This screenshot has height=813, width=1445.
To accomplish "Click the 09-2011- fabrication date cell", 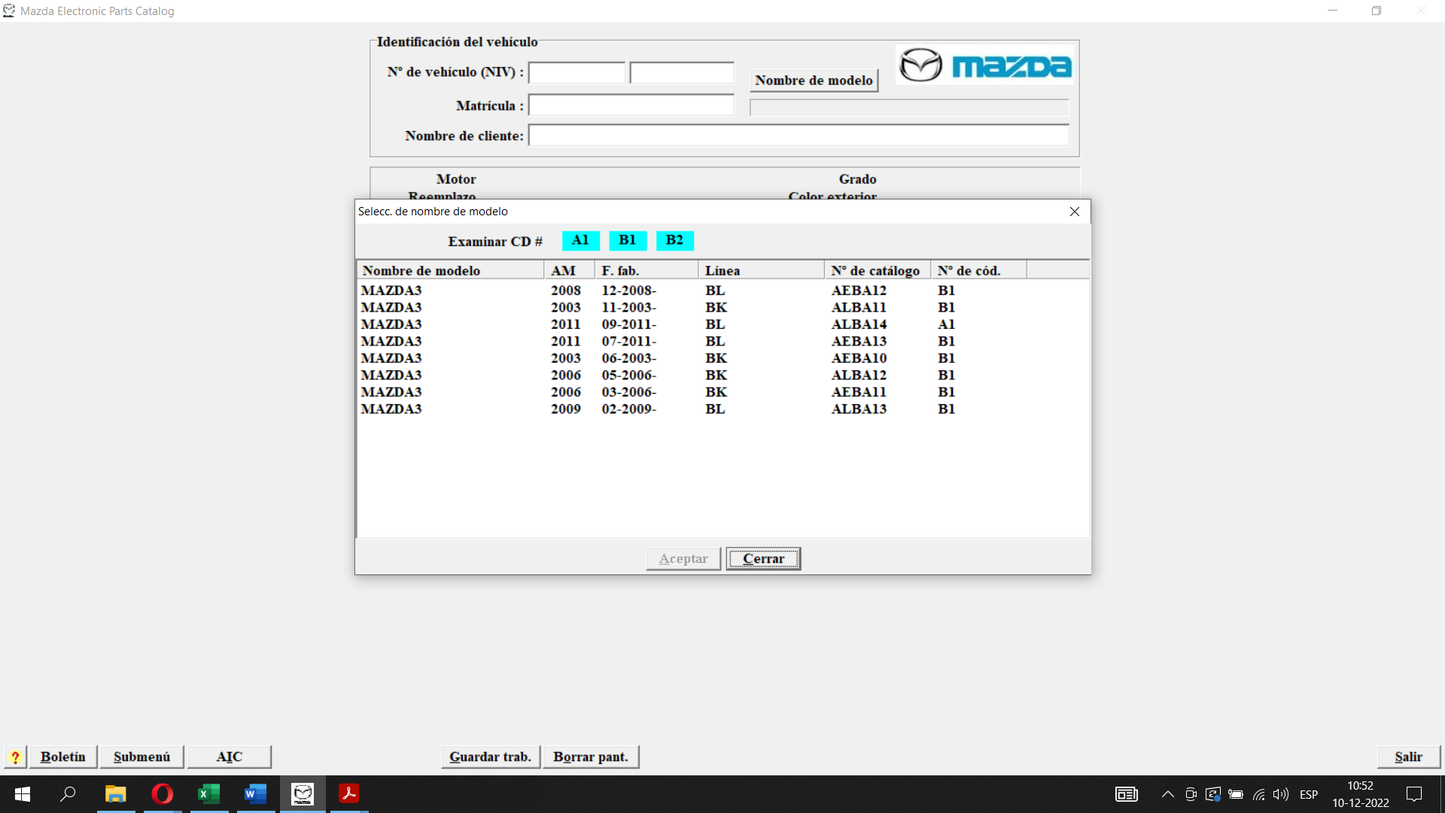I will point(629,325).
